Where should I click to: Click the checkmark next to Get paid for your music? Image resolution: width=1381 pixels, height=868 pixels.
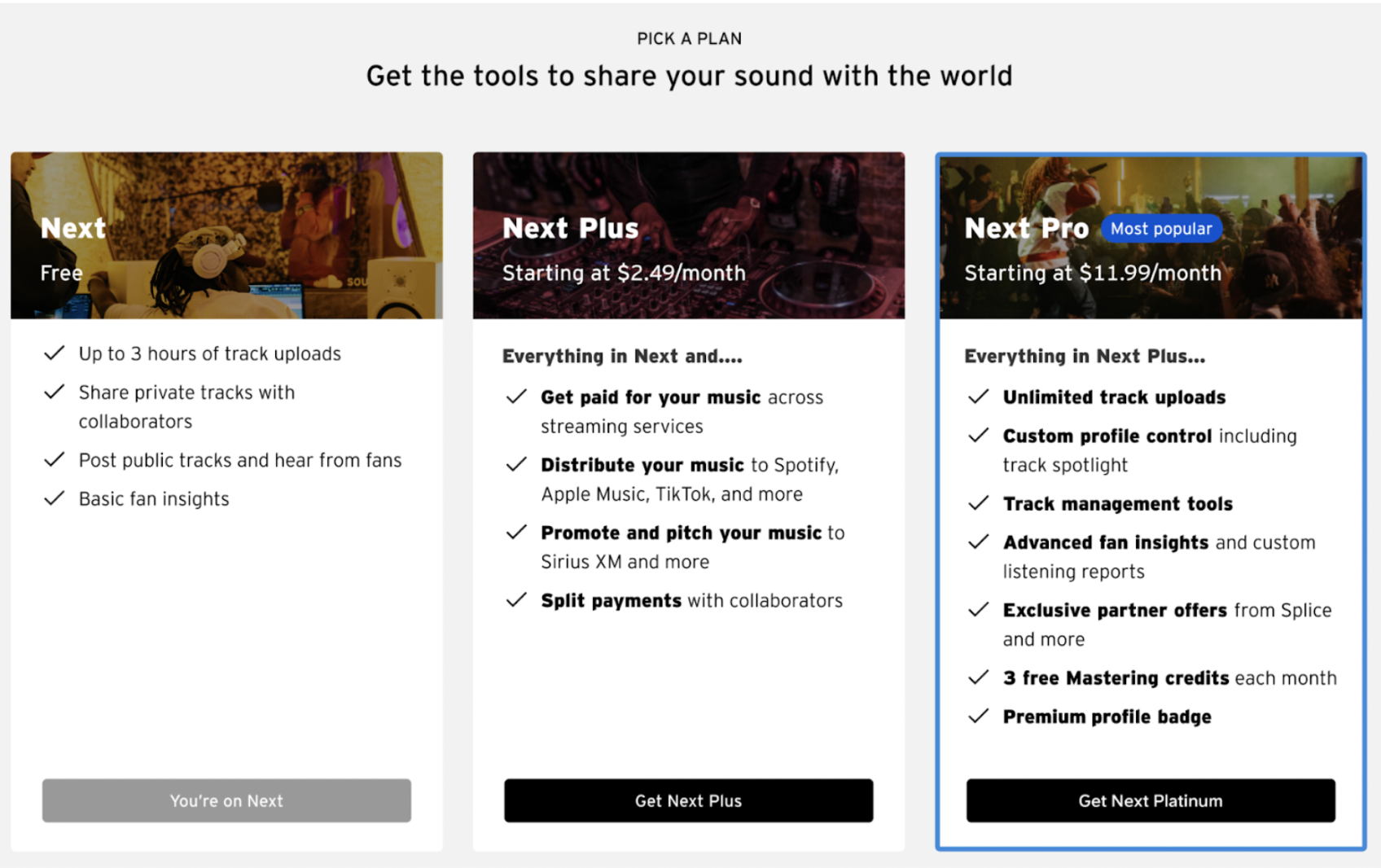516,397
